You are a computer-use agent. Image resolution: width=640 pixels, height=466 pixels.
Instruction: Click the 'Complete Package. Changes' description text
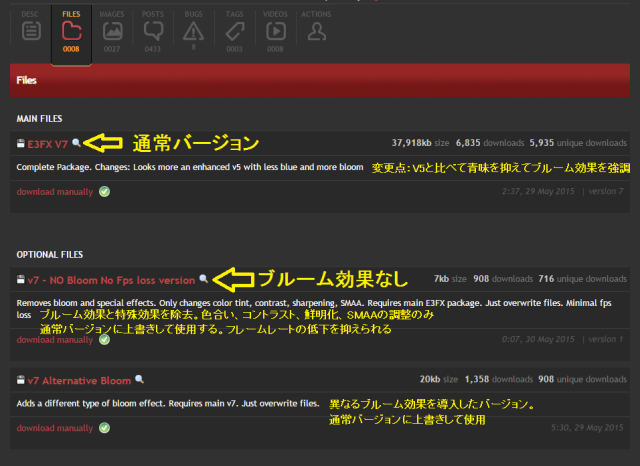[190, 167]
